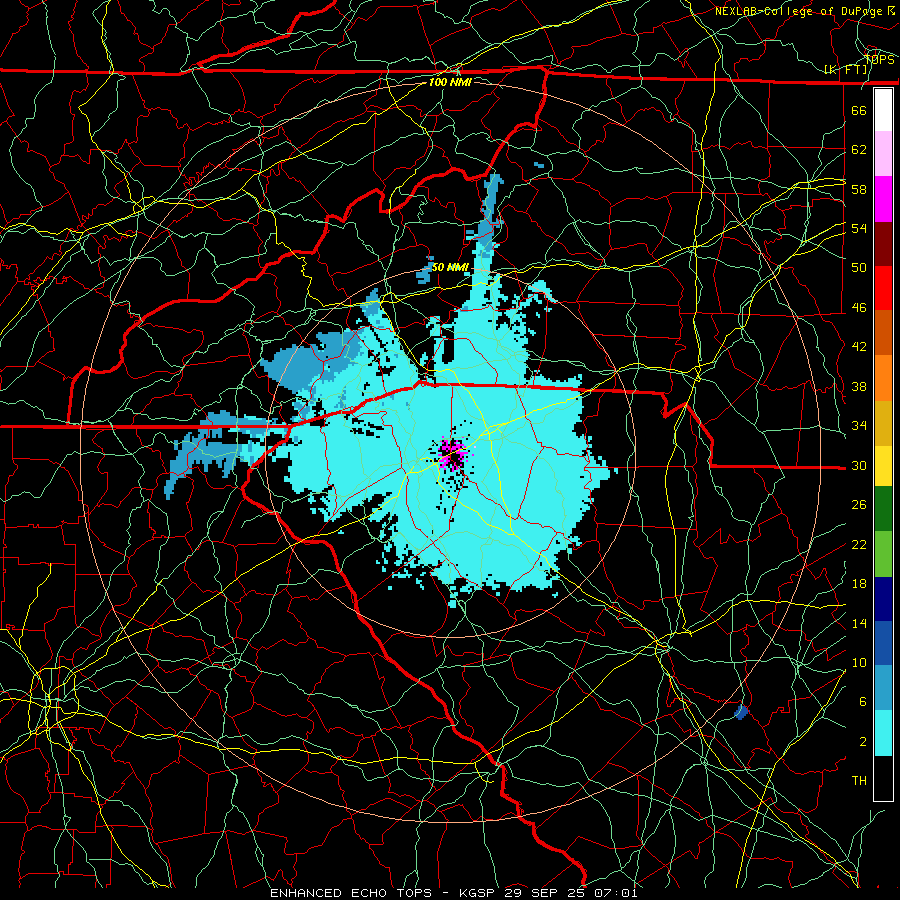Click the magenta echo cluster at radar center
Image resolution: width=900 pixels, height=900 pixels.
point(453,455)
